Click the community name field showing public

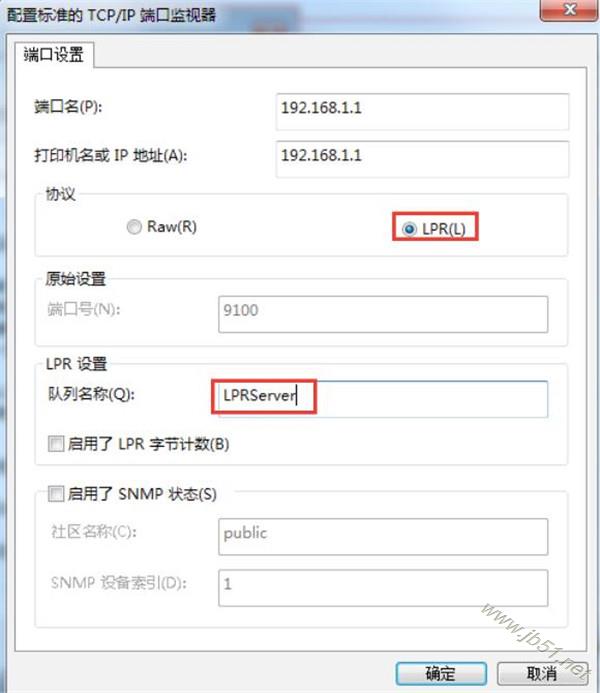(383, 537)
